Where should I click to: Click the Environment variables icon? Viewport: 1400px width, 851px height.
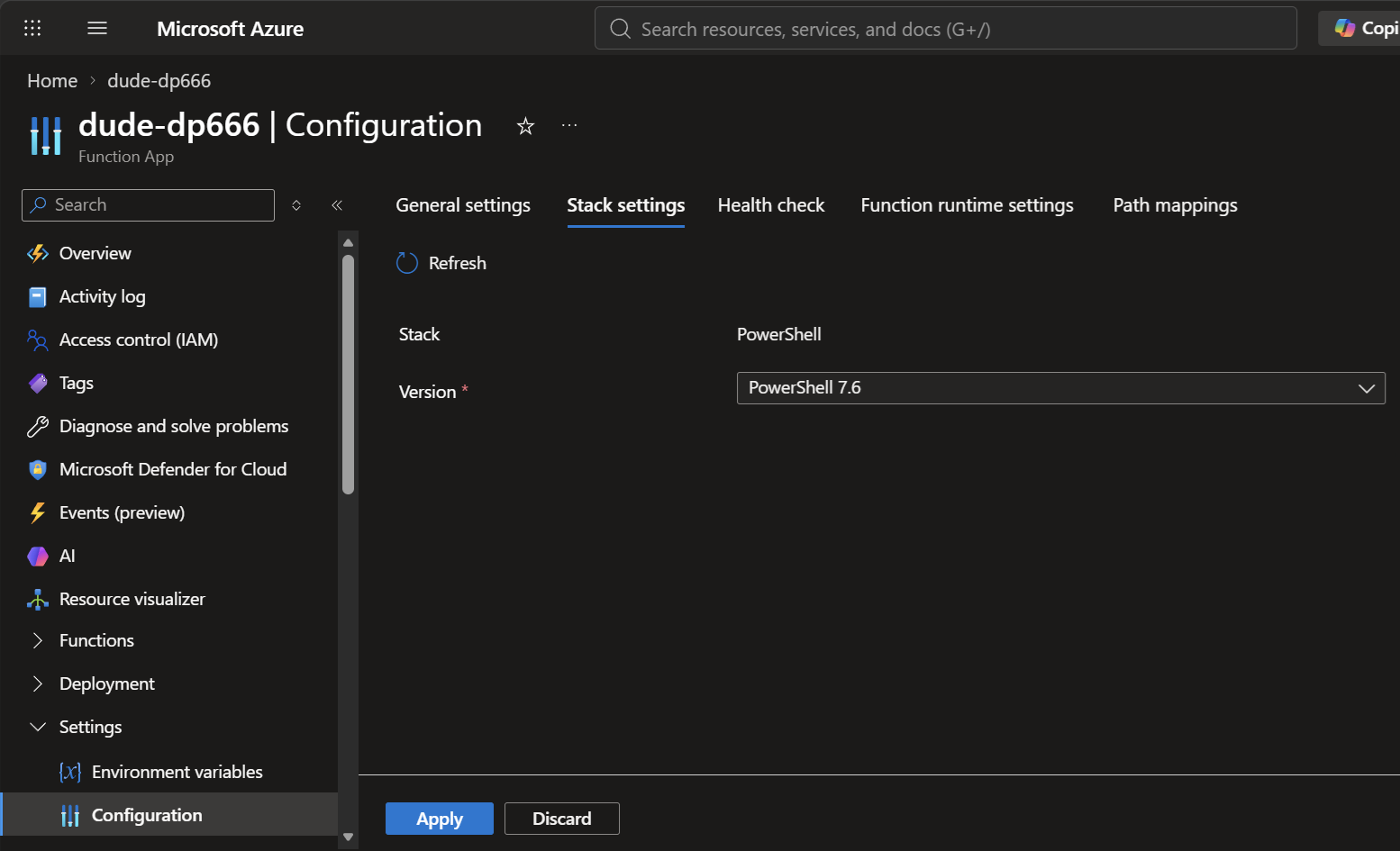[70, 773]
